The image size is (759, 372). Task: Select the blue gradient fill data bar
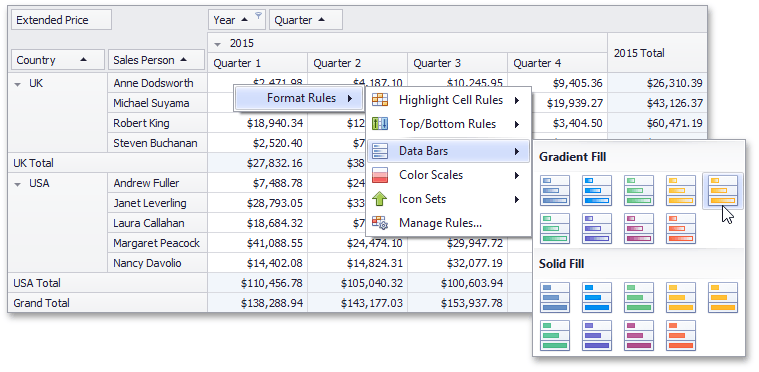(555, 191)
